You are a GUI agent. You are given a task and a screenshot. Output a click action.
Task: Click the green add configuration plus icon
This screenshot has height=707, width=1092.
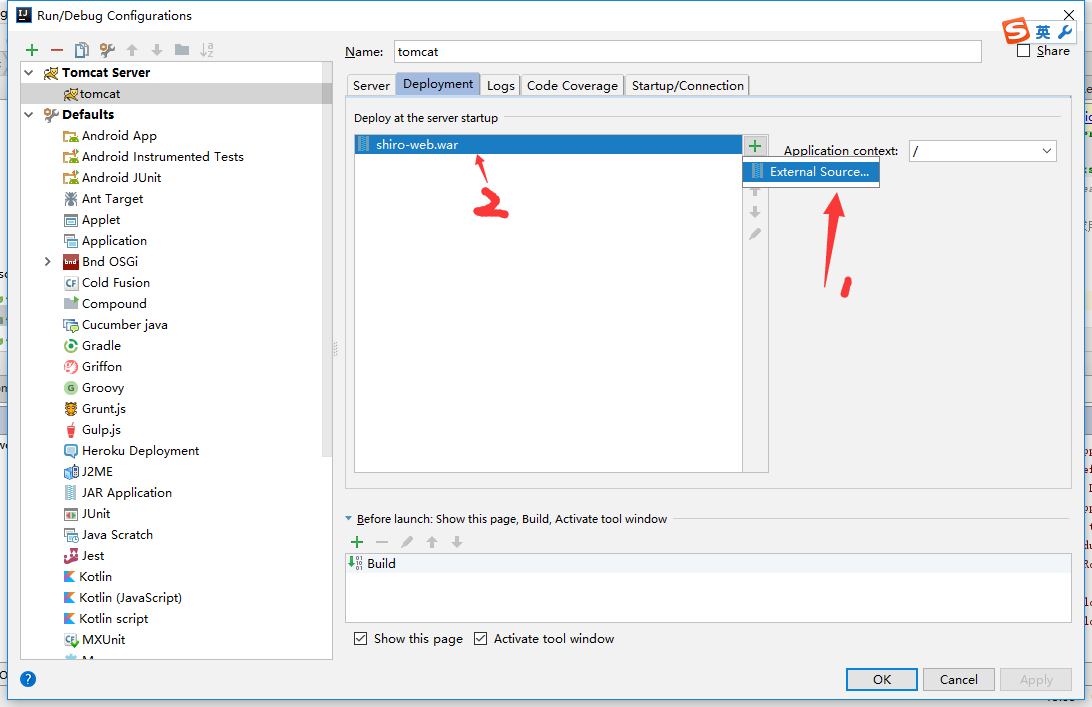pyautogui.click(x=32, y=50)
